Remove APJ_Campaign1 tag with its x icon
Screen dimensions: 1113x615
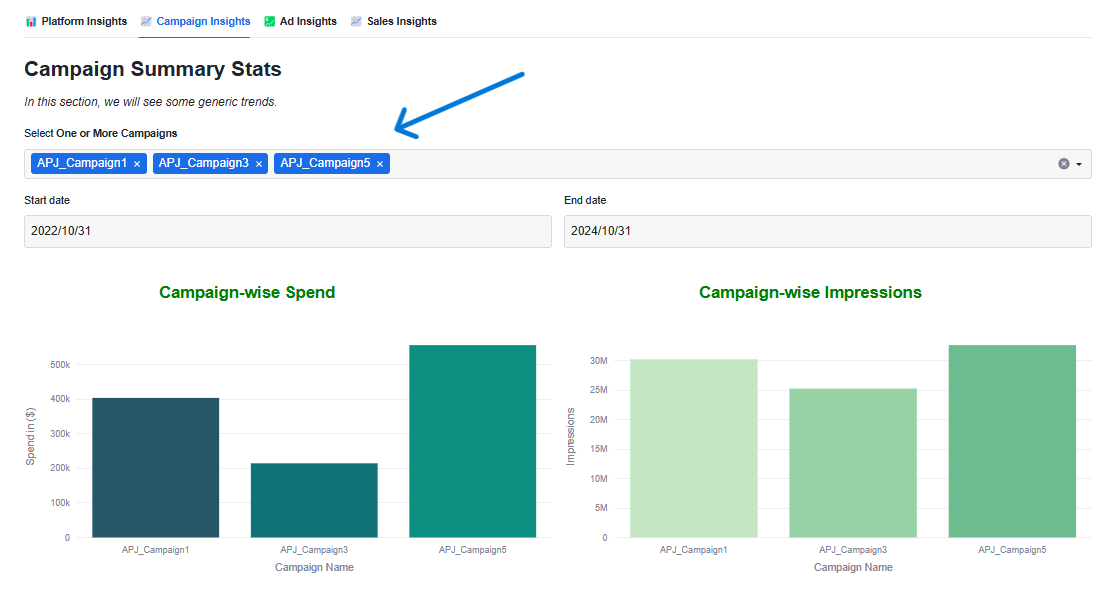pyautogui.click(x=137, y=164)
